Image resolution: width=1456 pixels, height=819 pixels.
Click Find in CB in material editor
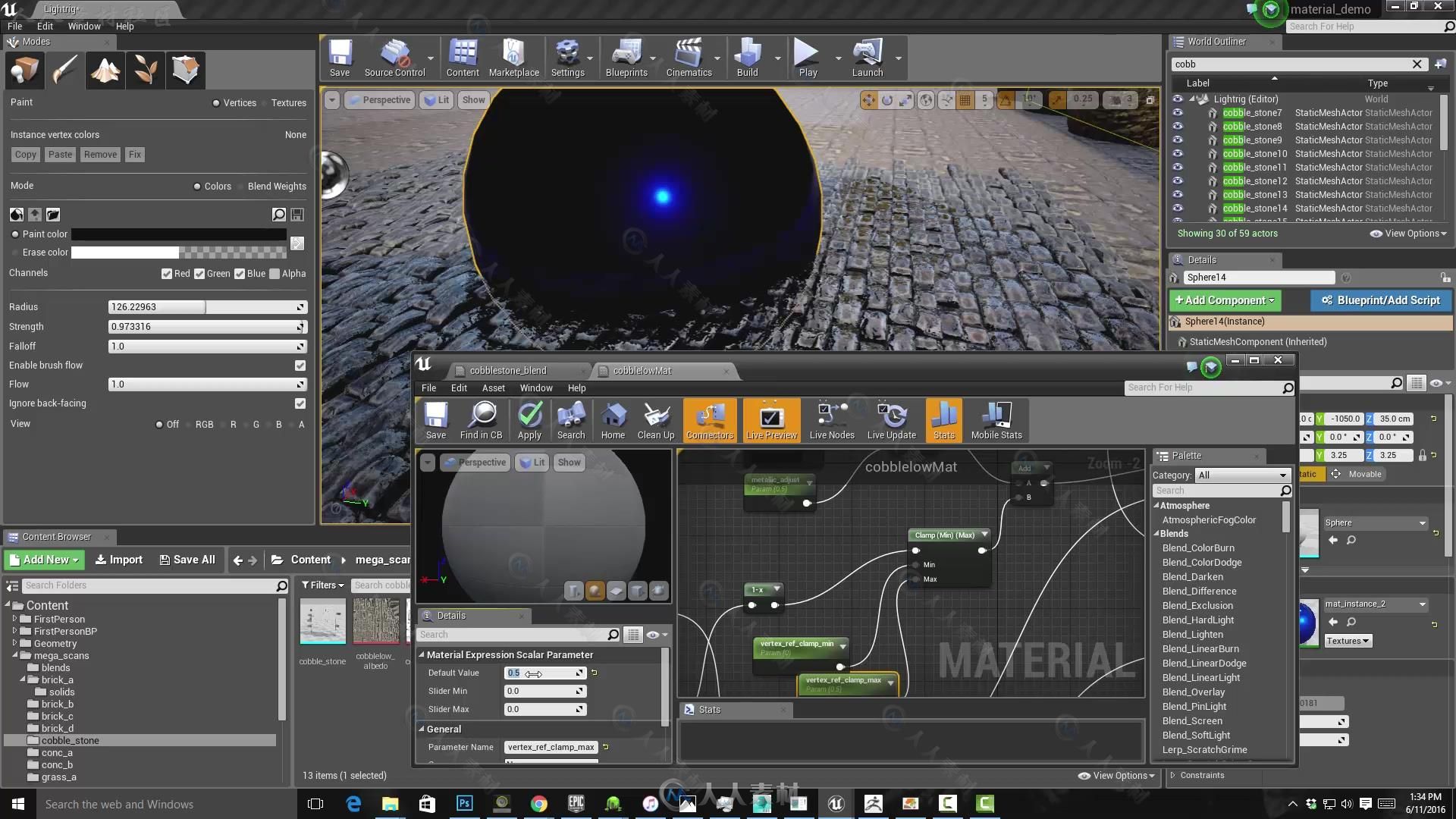481,420
